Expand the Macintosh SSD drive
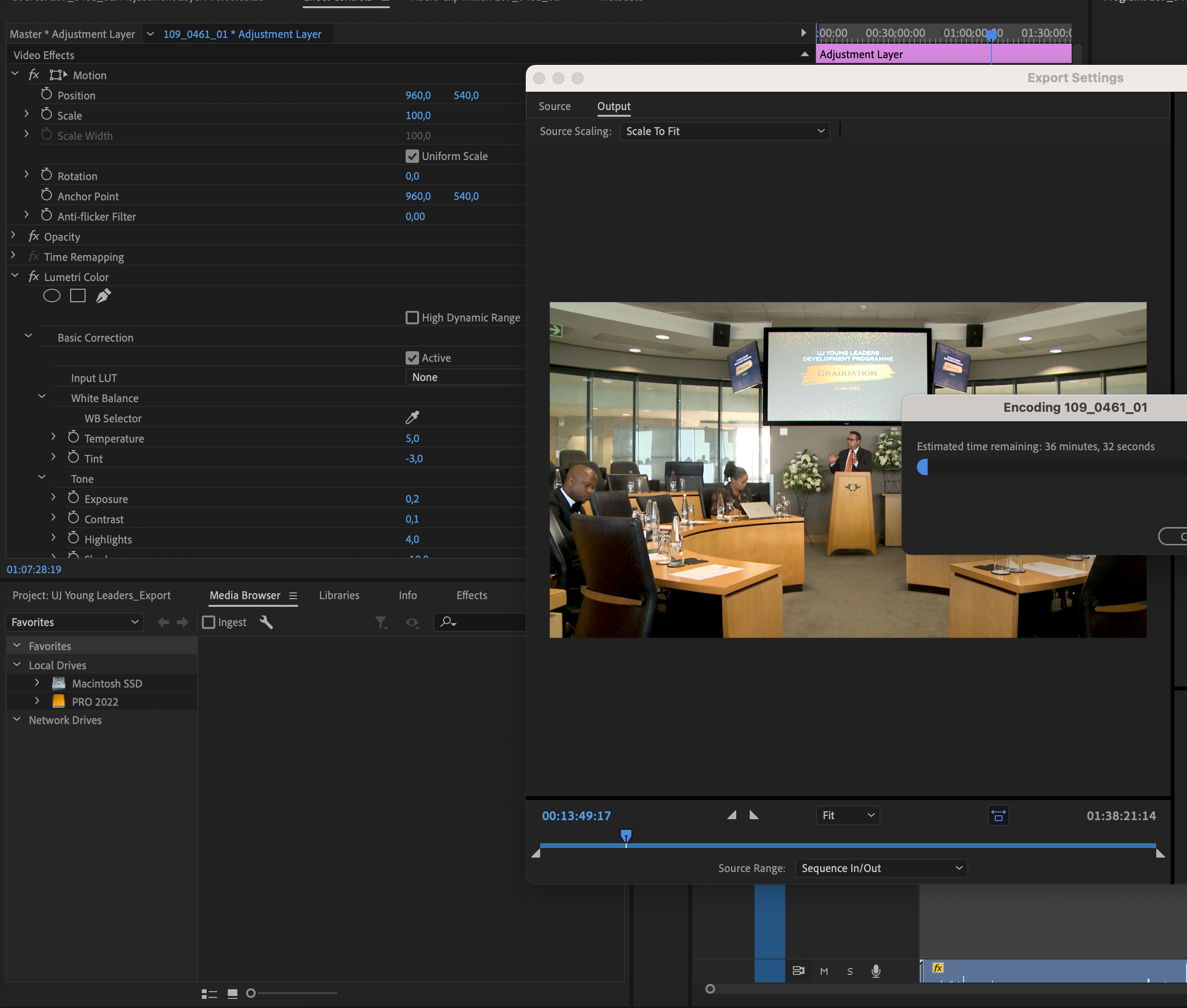Viewport: 1187px width, 1008px height. (37, 683)
